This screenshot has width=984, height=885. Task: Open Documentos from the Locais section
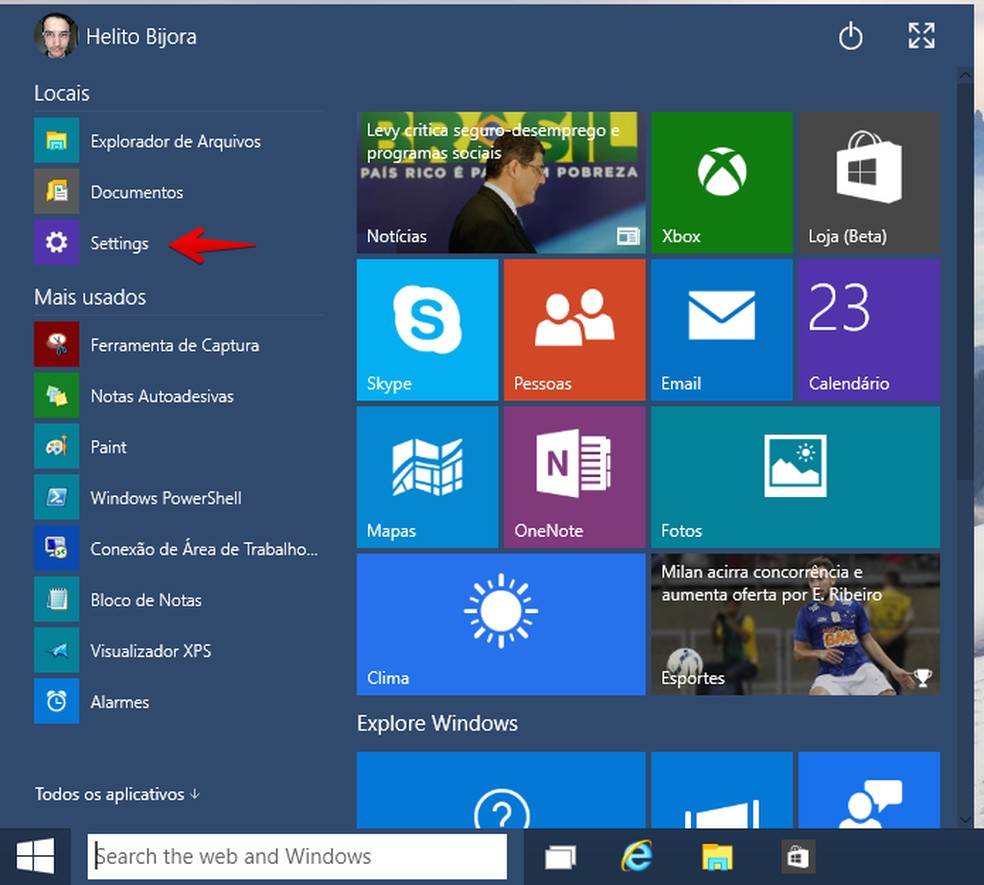tap(136, 192)
